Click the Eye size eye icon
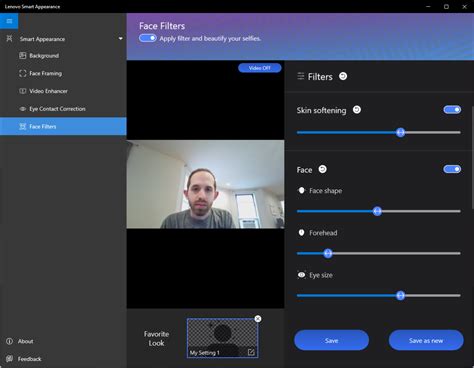This screenshot has width=474, height=368. click(301, 275)
